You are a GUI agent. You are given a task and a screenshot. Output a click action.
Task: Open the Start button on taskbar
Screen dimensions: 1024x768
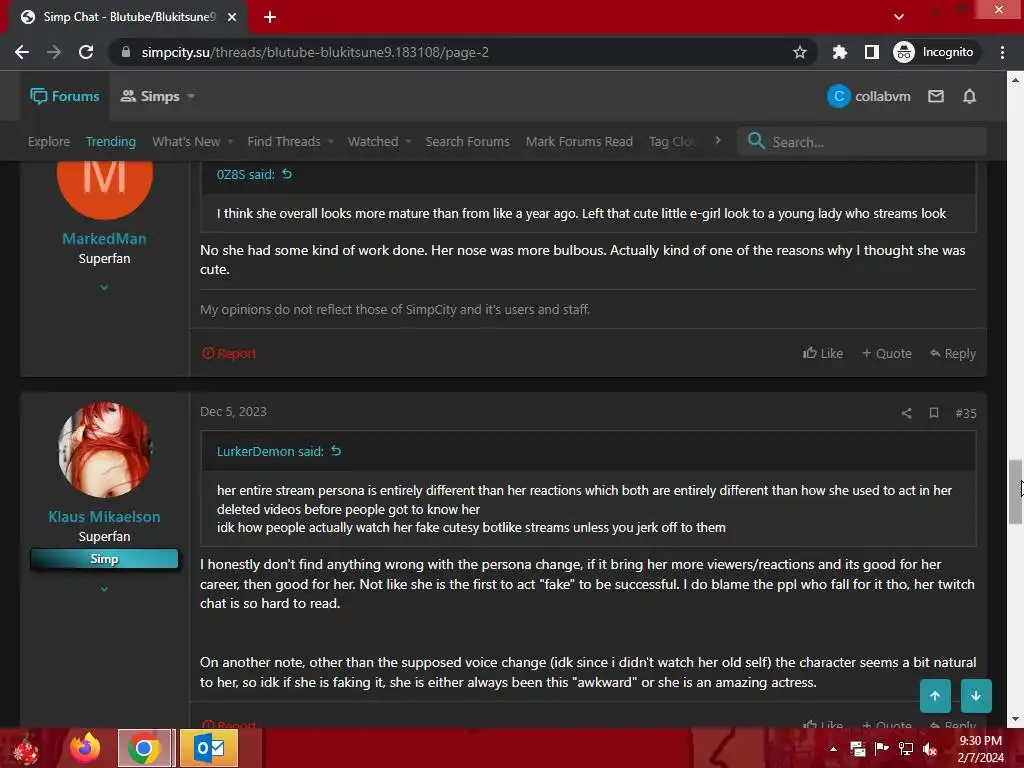pos(27,748)
